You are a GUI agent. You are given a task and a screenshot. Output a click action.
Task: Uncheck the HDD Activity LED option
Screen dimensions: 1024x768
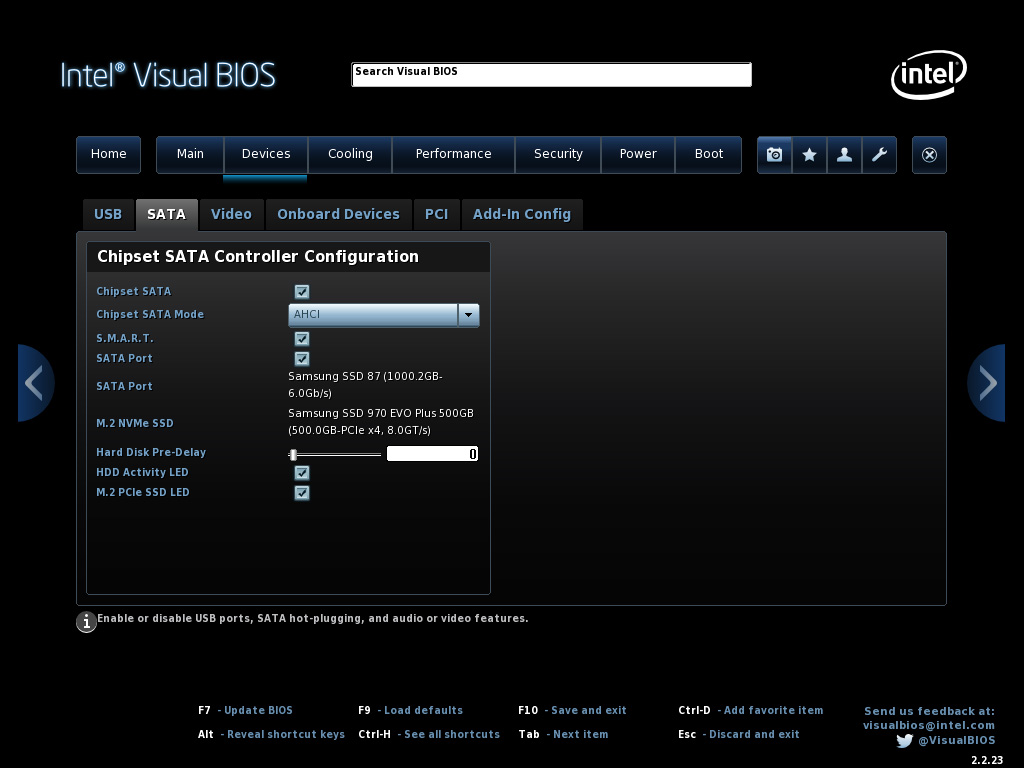coord(302,473)
